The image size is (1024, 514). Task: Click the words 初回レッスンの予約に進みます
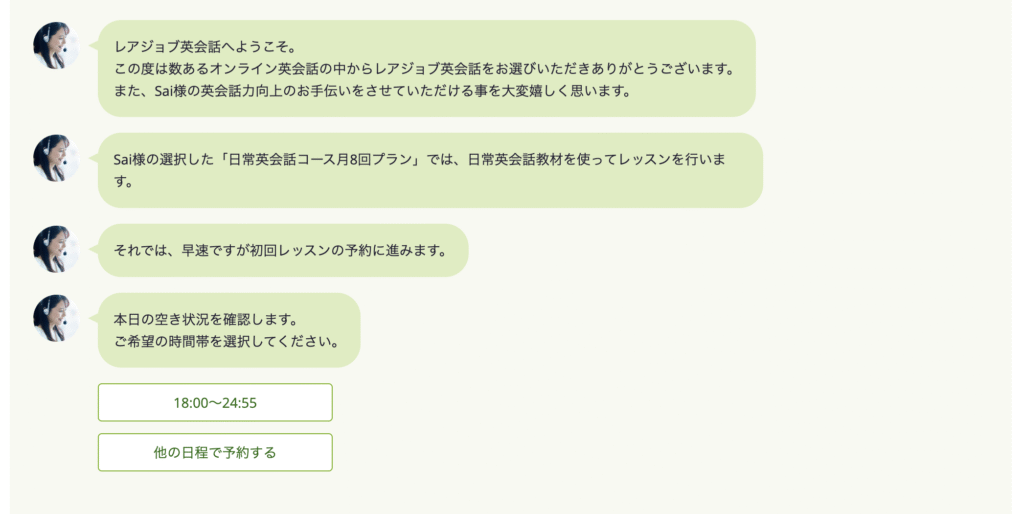tap(348, 250)
